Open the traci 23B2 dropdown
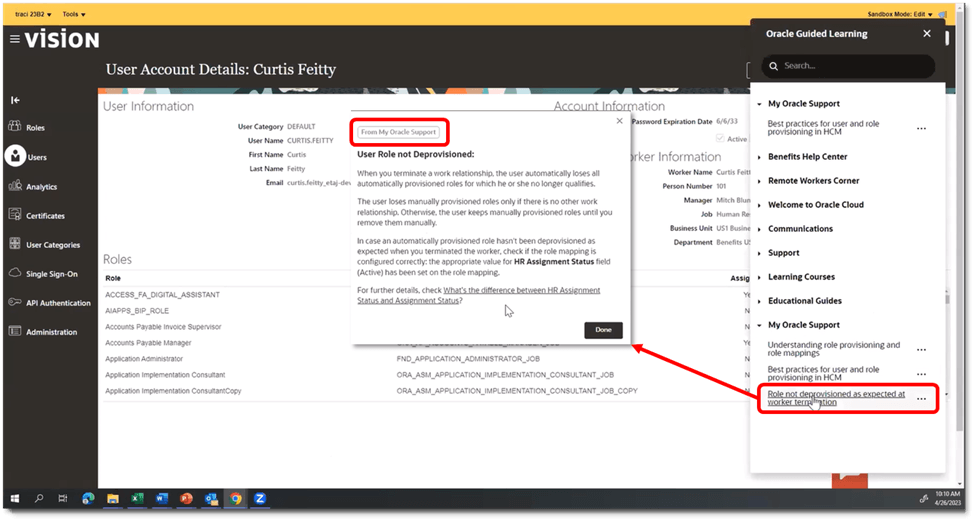975x528 pixels. (x=34, y=14)
